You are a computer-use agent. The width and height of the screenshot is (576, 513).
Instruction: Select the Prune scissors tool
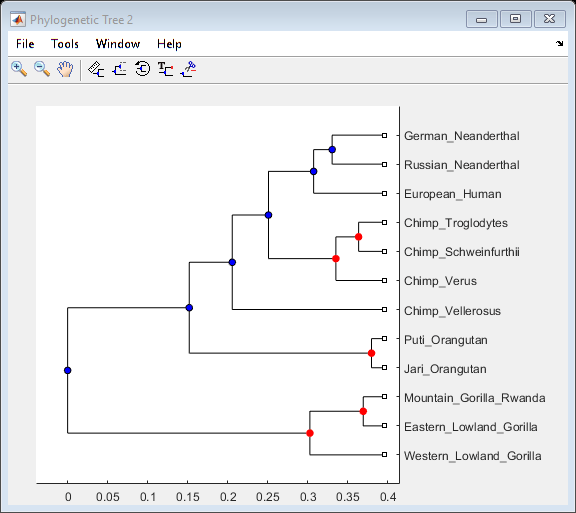pyautogui.click(x=188, y=69)
